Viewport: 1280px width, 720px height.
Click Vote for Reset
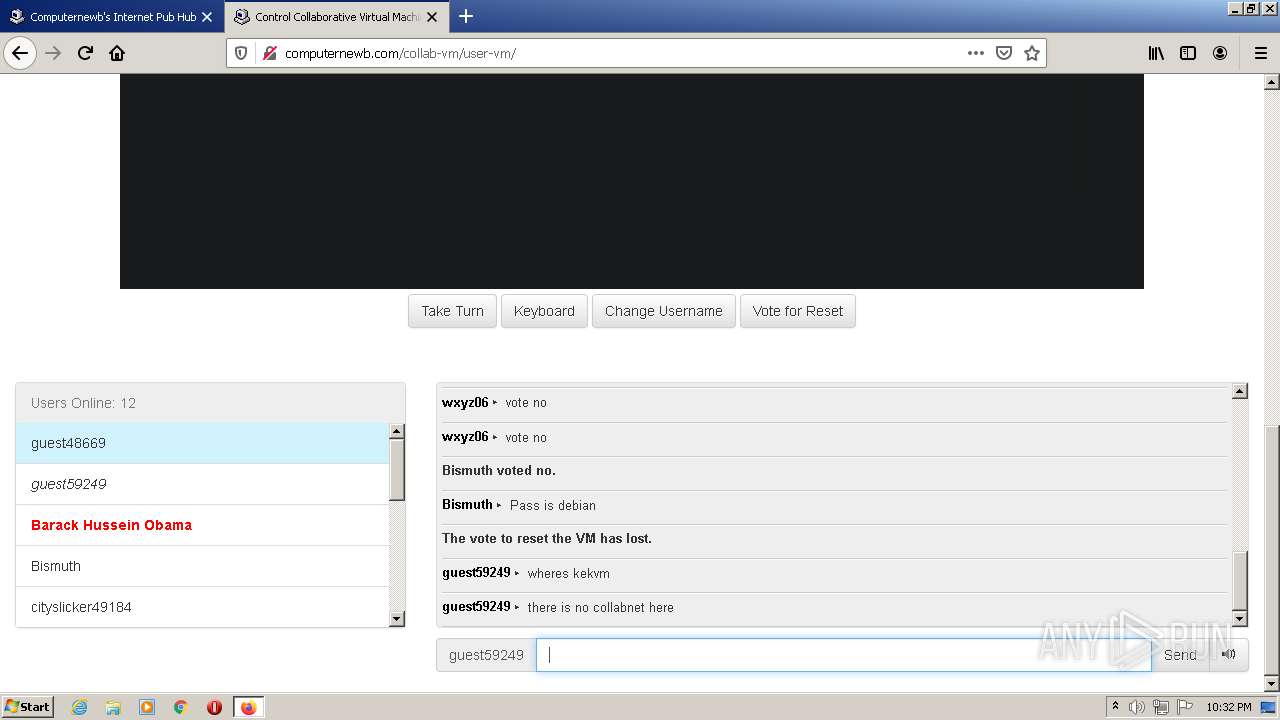[798, 311]
